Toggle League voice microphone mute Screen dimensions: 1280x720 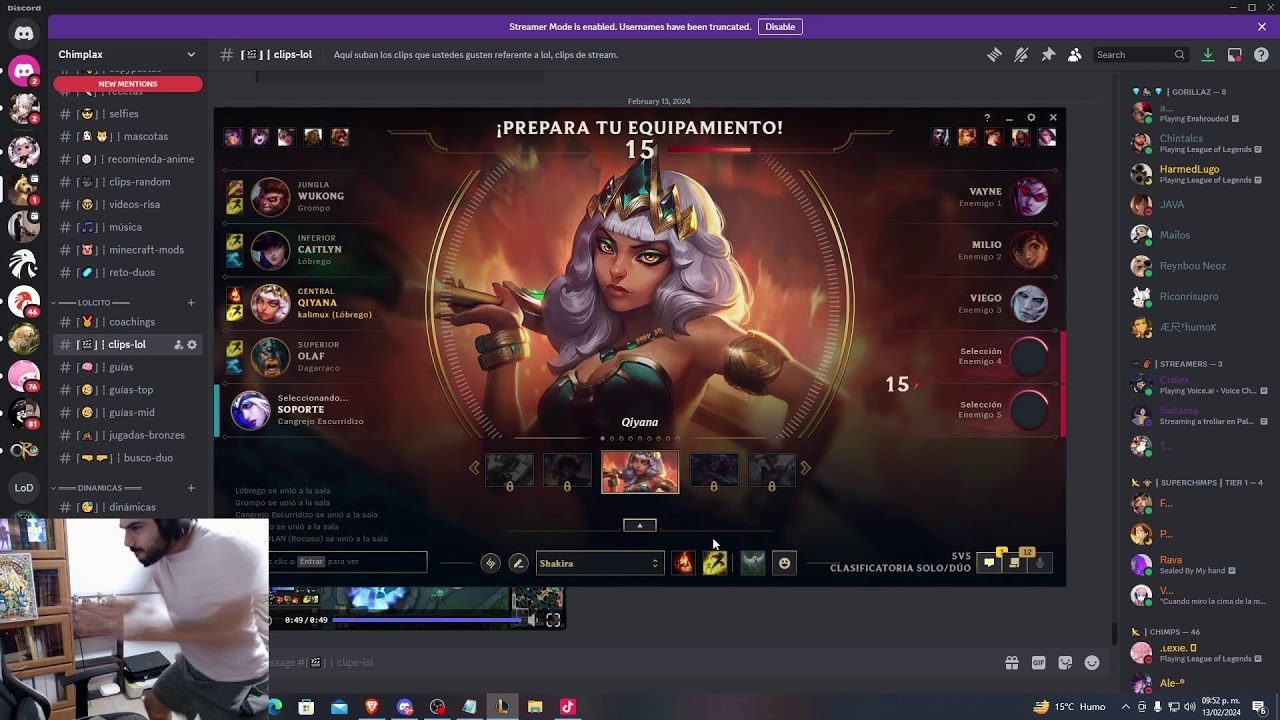1040,563
